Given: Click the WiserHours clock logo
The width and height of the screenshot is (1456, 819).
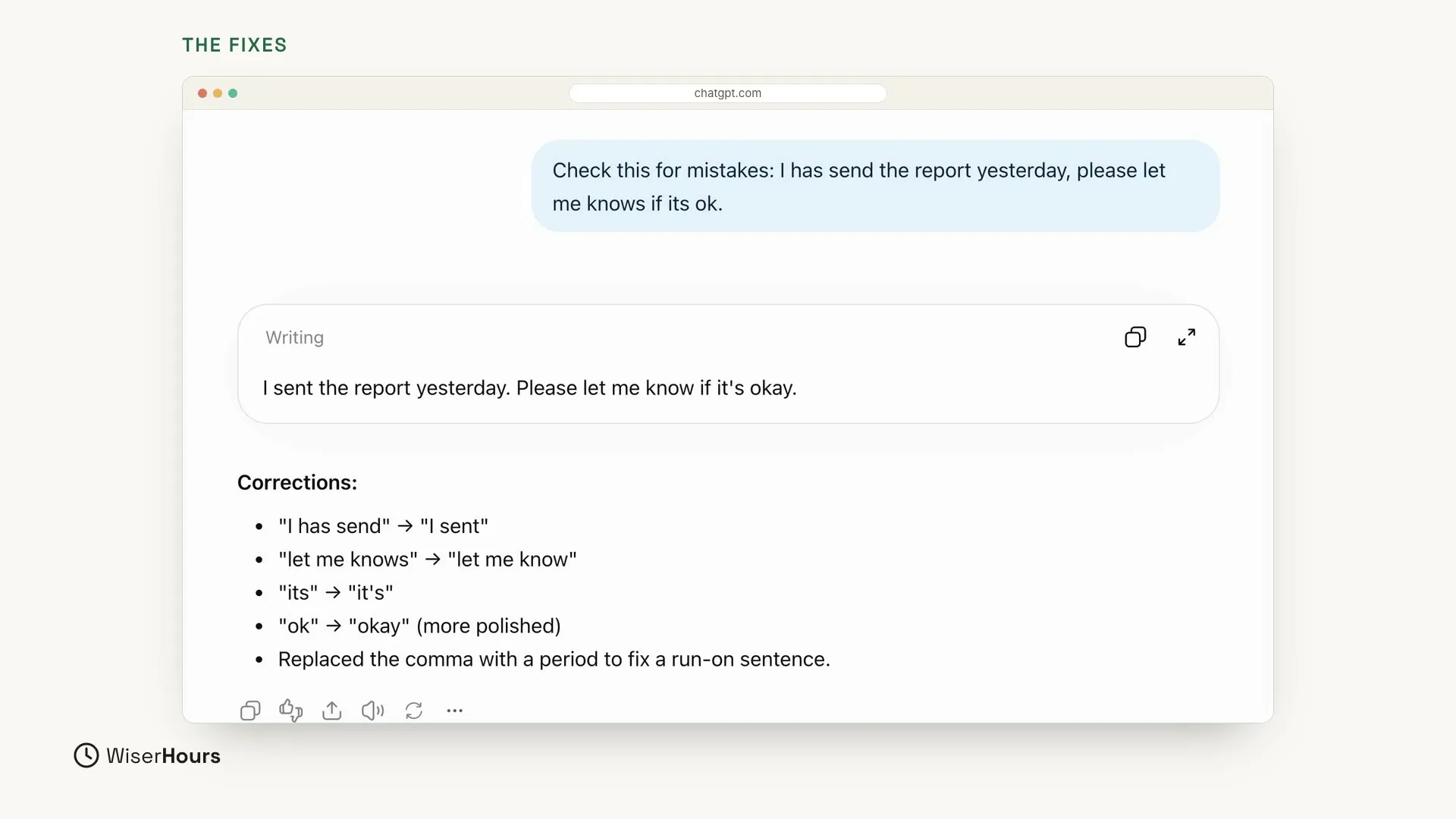Looking at the screenshot, I should (x=86, y=755).
